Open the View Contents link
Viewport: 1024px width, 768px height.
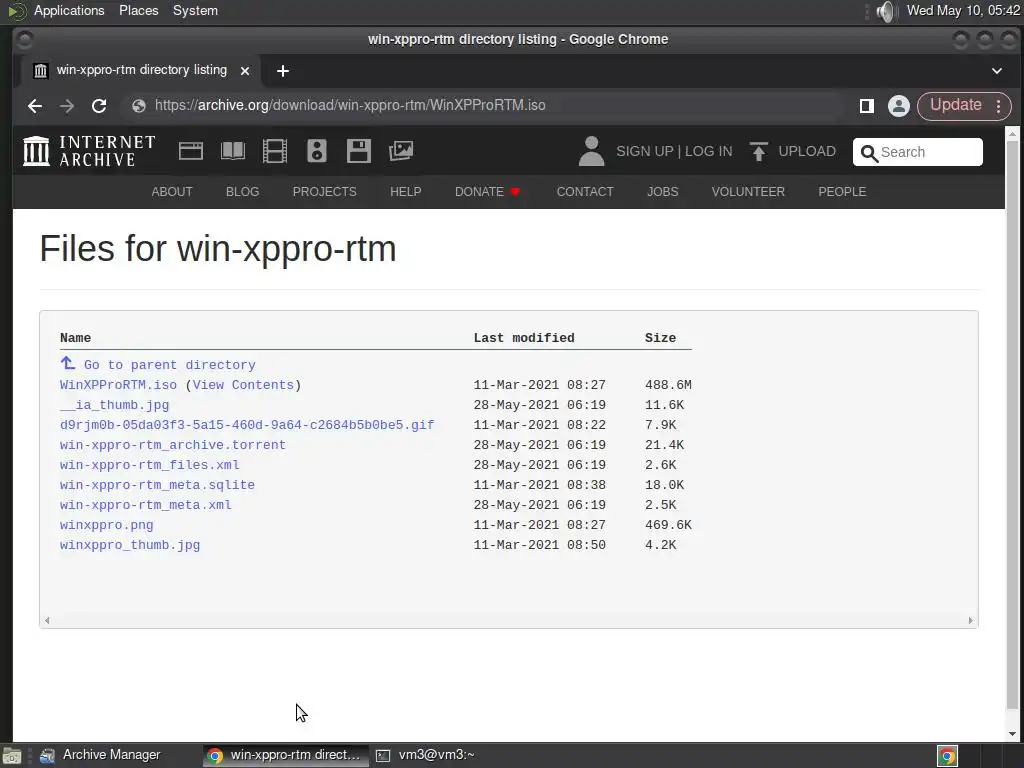[243, 385]
